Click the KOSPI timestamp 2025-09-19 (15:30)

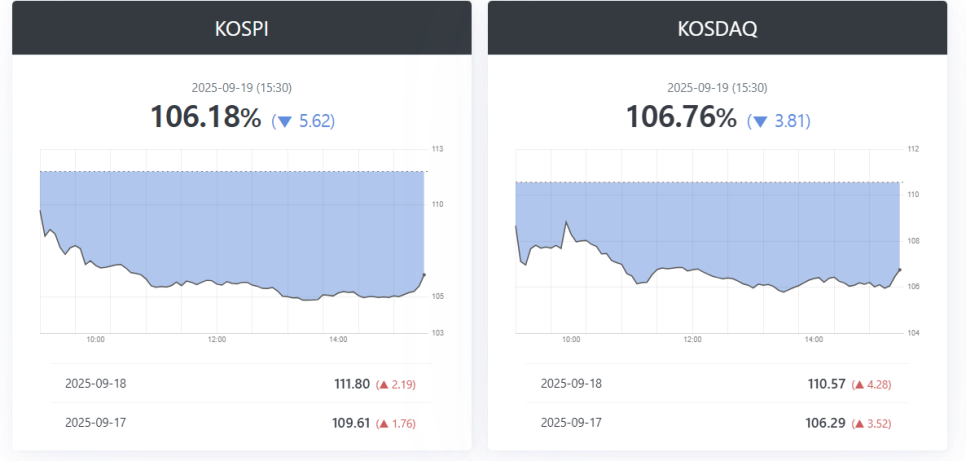point(241,88)
